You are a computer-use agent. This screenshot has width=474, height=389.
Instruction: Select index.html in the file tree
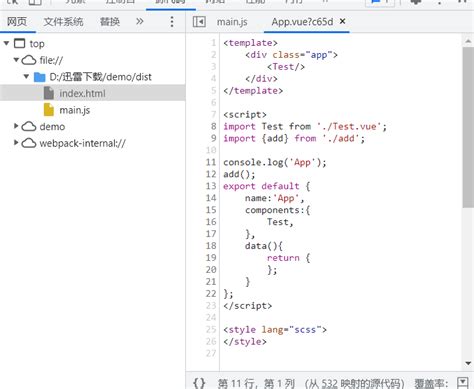click(x=93, y=93)
